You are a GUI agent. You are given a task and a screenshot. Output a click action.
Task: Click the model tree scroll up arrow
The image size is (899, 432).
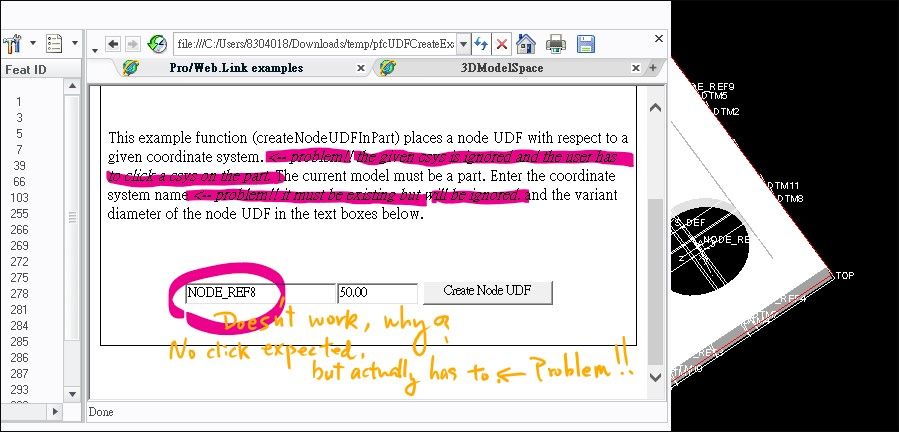(x=72, y=87)
